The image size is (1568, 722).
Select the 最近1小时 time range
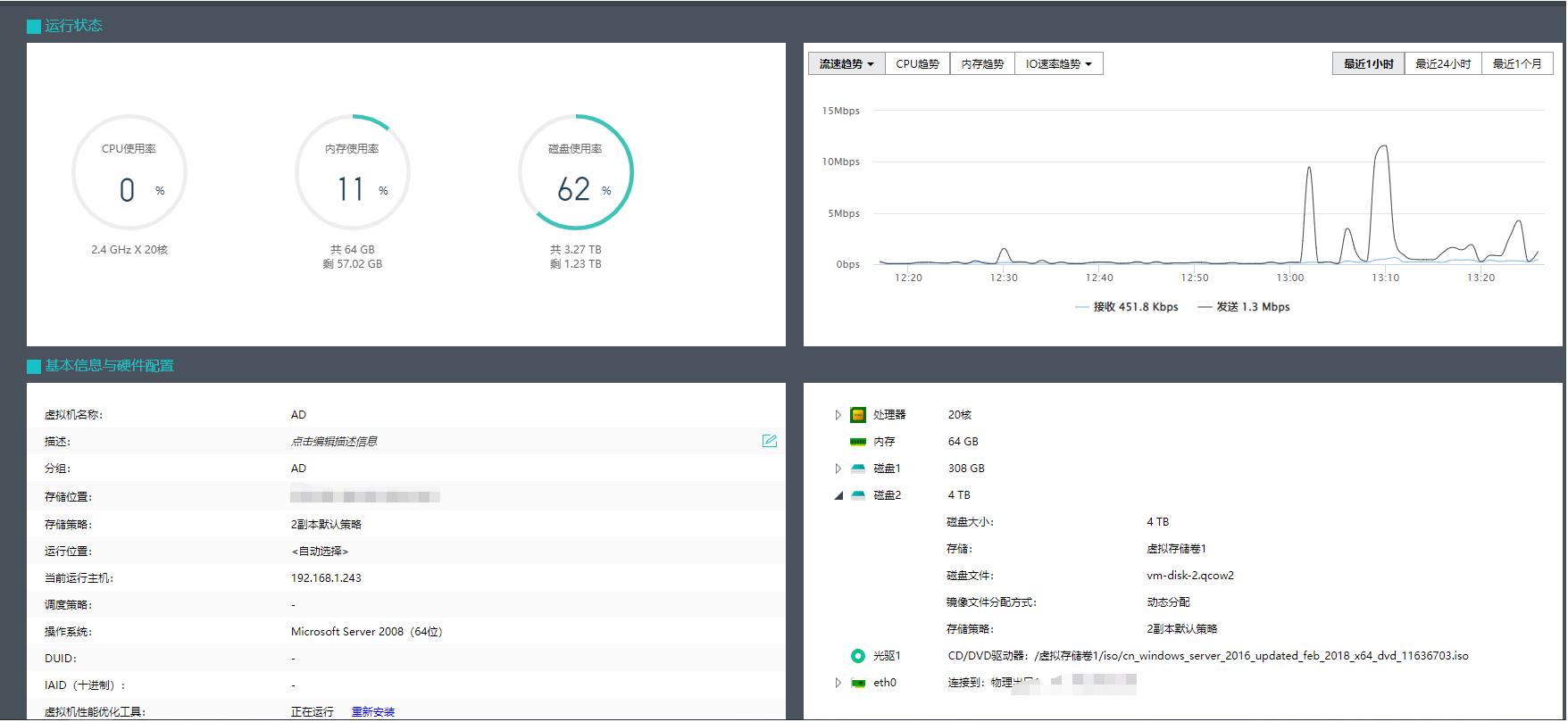pos(1368,64)
